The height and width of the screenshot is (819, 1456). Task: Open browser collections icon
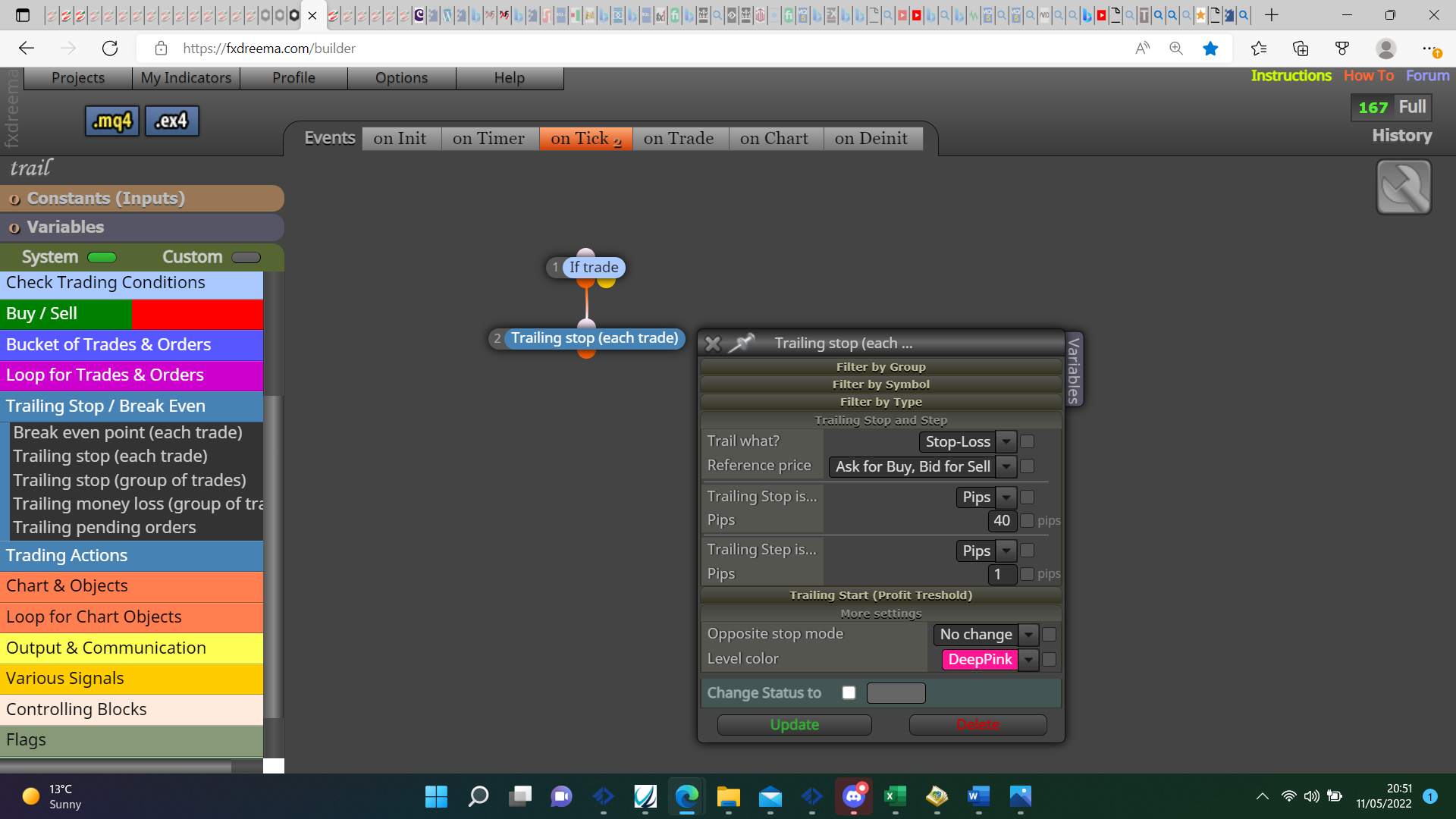tap(1301, 49)
